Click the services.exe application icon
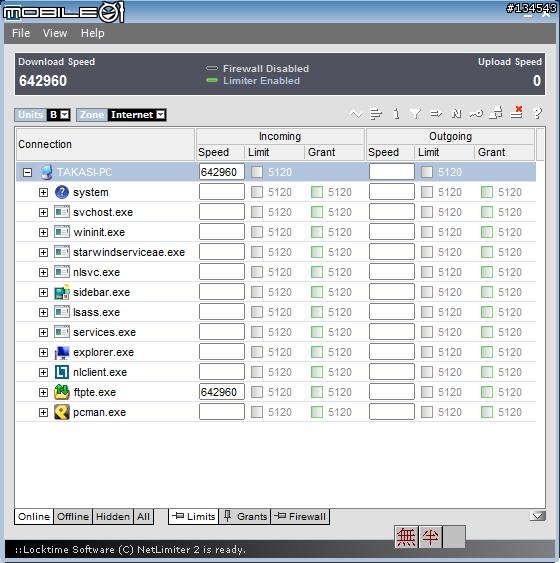Viewport: 560px width, 563px height. [62, 332]
